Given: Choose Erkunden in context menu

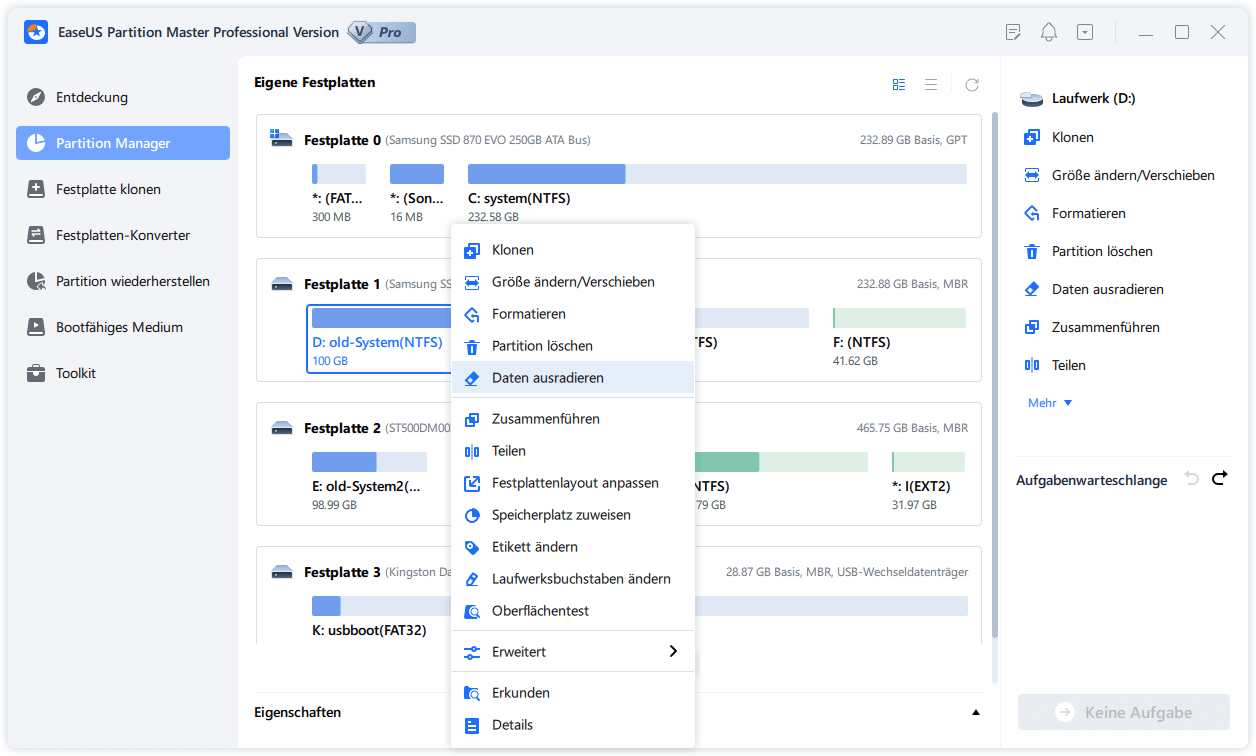Looking at the screenshot, I should [x=573, y=693].
